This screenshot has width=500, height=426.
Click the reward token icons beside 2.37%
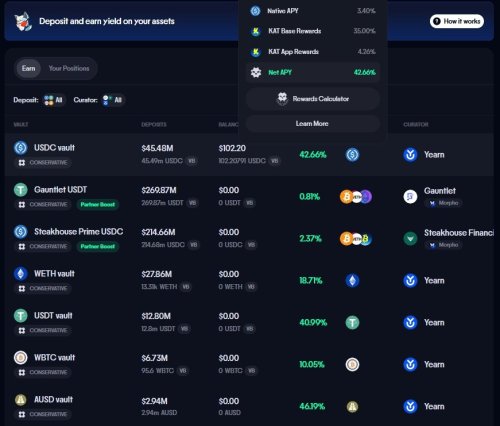[x=356, y=239]
